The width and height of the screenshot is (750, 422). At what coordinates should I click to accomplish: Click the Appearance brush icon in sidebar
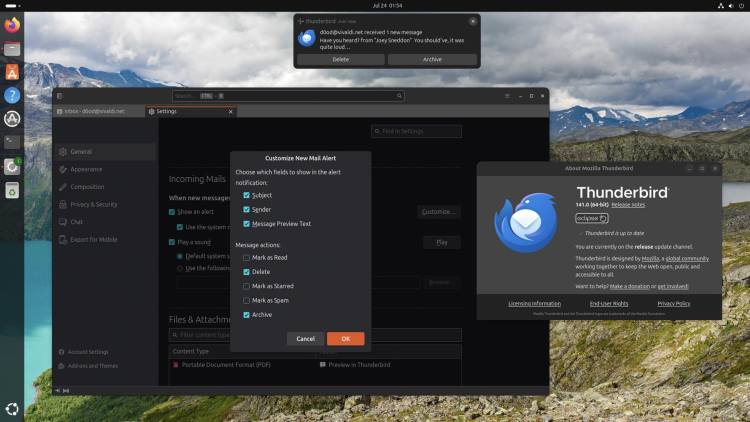(x=63, y=169)
